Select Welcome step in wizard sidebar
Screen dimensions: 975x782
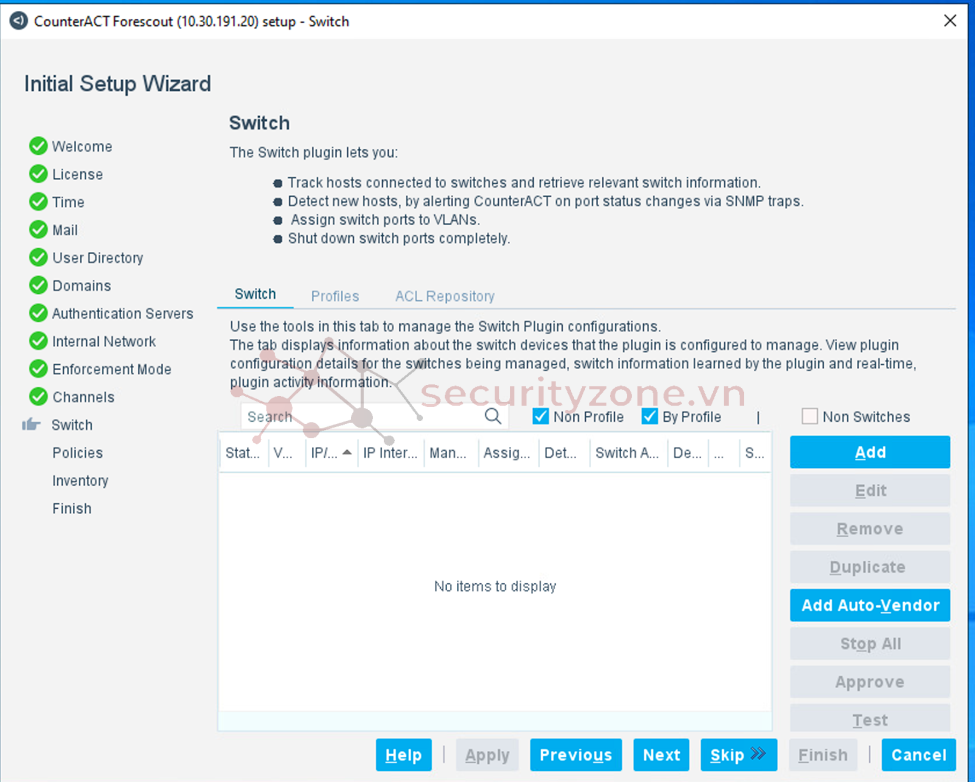pyautogui.click(x=82, y=147)
